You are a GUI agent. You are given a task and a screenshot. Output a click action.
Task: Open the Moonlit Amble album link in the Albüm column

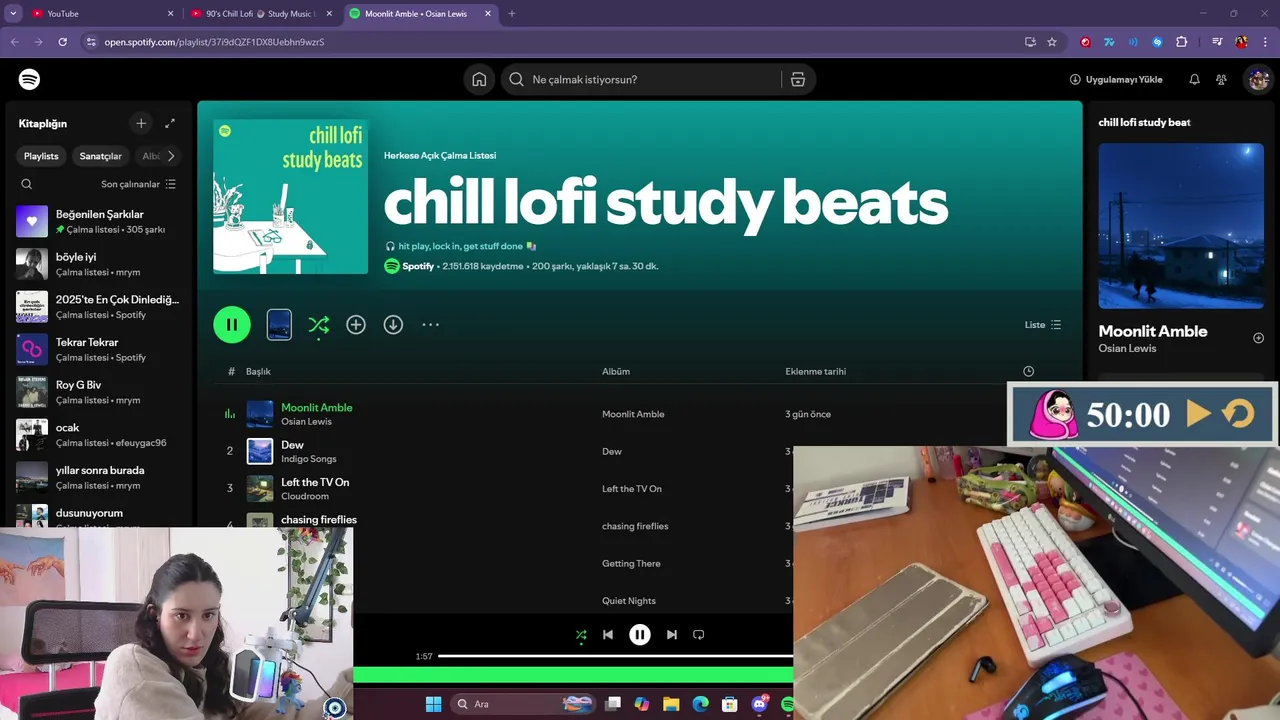pyautogui.click(x=633, y=414)
